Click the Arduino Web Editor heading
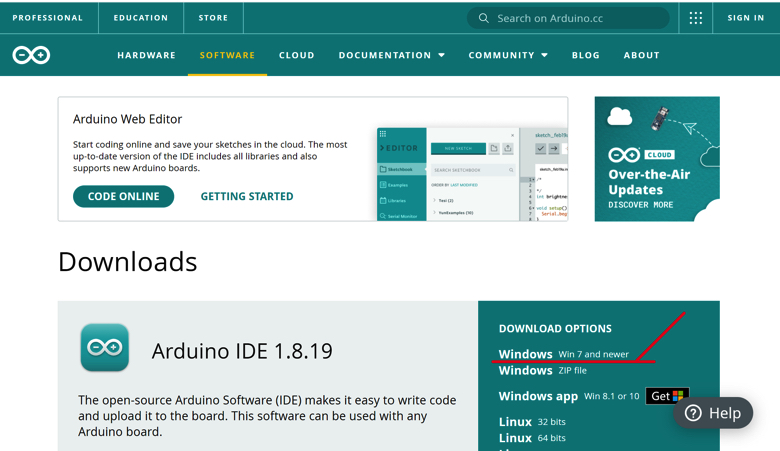Image resolution: width=780 pixels, height=451 pixels. point(127,119)
